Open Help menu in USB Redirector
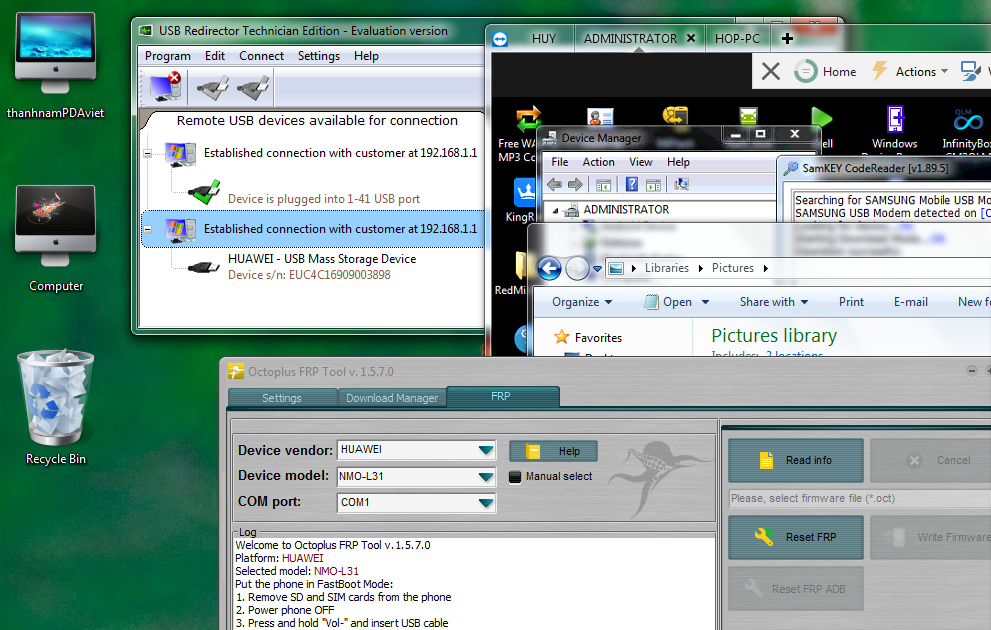This screenshot has width=991, height=630. [366, 56]
